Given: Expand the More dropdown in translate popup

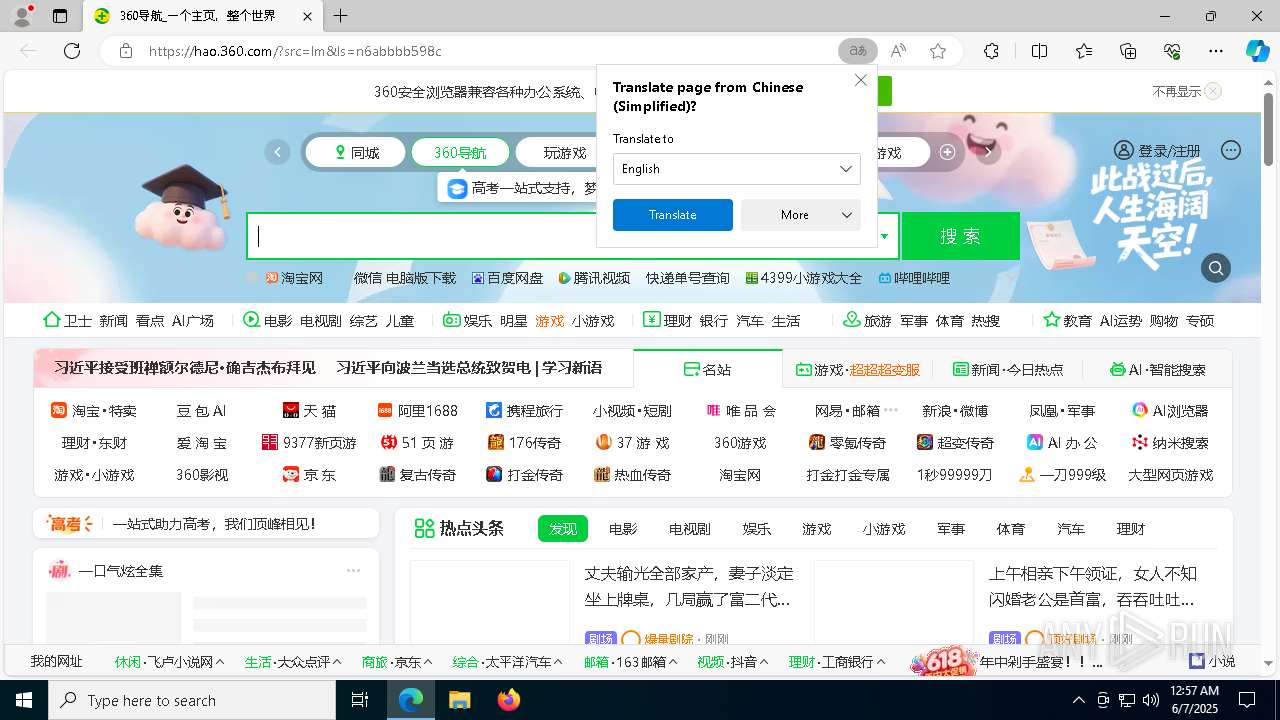Looking at the screenshot, I should (801, 215).
